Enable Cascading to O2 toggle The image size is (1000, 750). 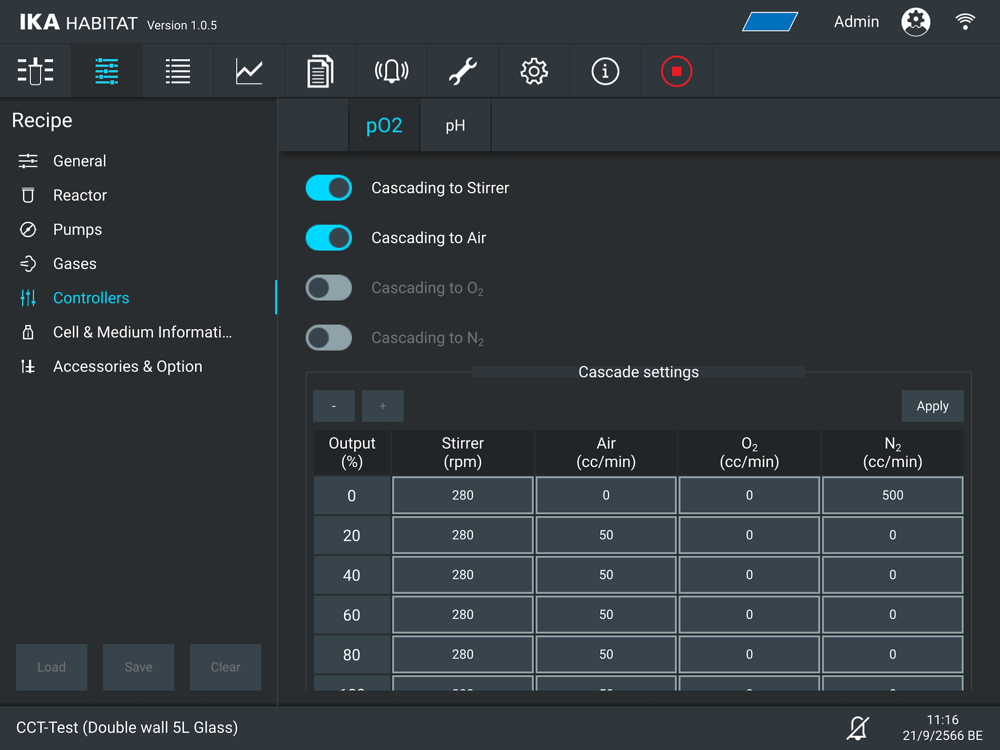(328, 288)
